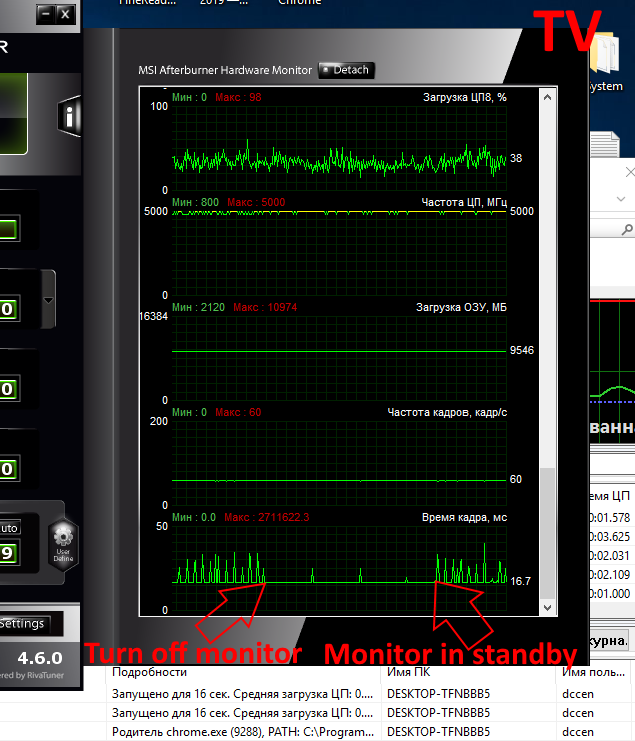The image size is (635, 741).
Task: Open the Afterburner info panel
Action: click(69, 117)
